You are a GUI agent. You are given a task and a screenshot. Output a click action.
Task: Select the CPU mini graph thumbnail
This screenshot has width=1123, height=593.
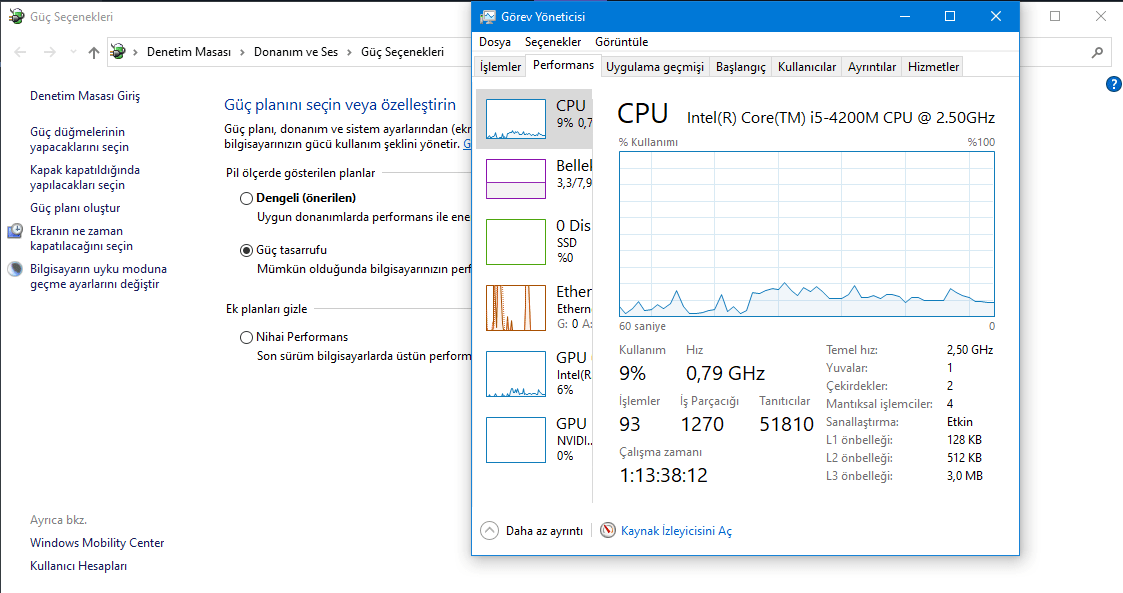[516, 119]
